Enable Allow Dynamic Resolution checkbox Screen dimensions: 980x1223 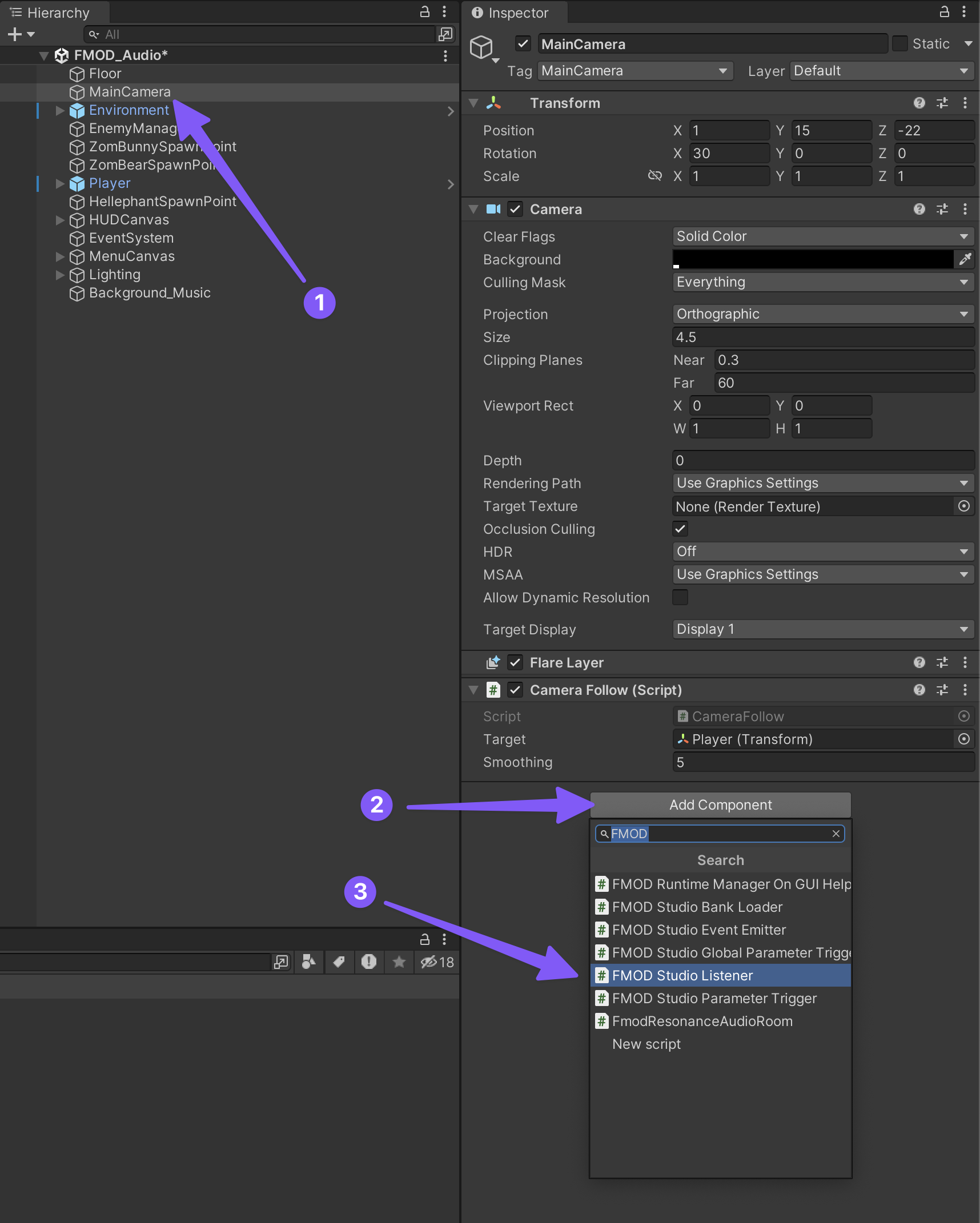(x=680, y=597)
